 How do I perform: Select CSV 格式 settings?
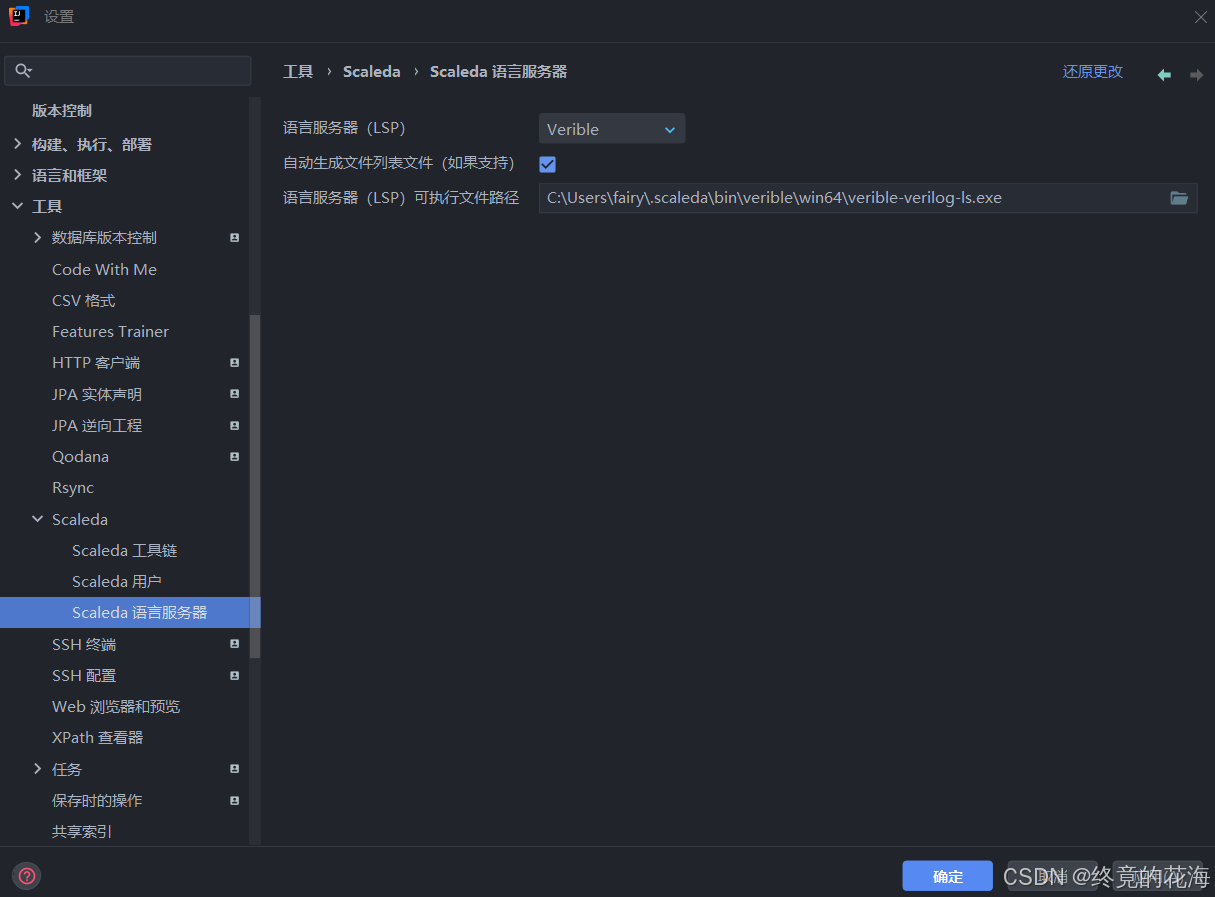[x=83, y=300]
